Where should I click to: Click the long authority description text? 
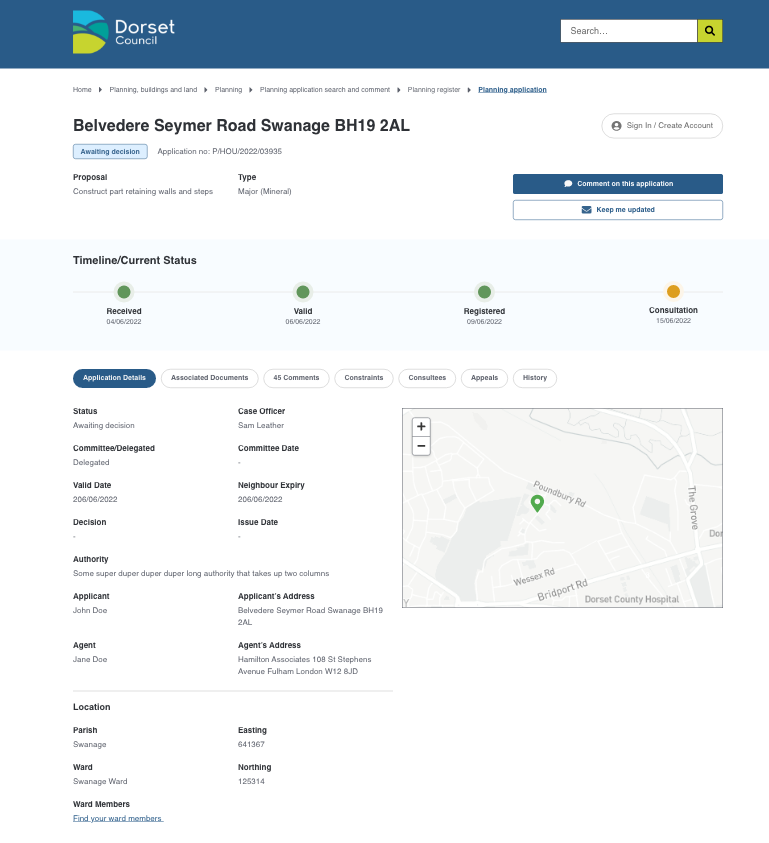(x=201, y=574)
